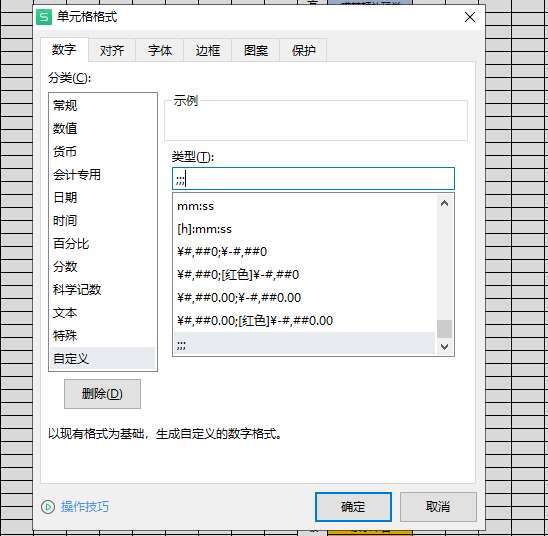Open the 边框 tab
The height and width of the screenshot is (536, 548).
(208, 50)
